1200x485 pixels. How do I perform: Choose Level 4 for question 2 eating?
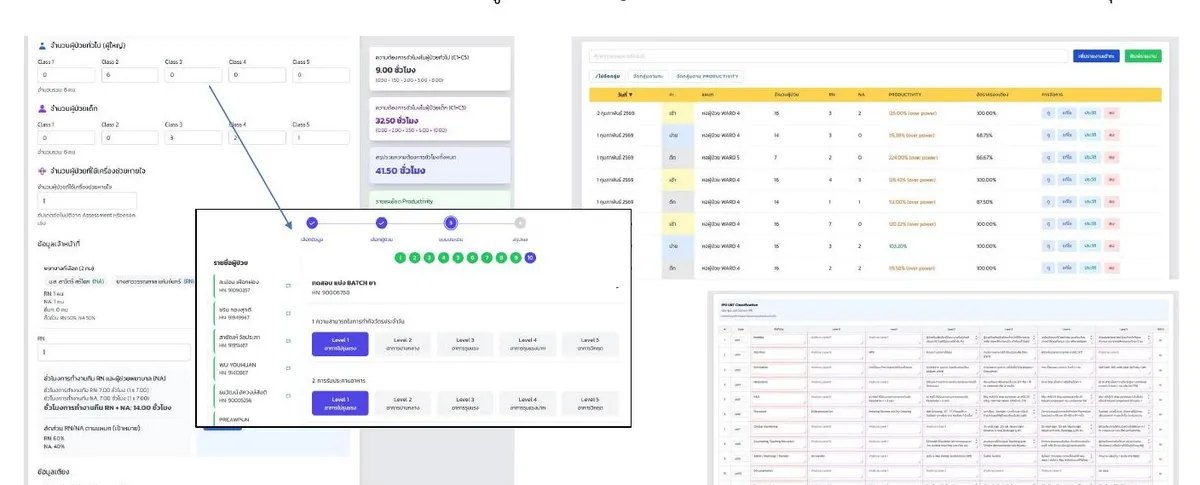click(x=527, y=402)
